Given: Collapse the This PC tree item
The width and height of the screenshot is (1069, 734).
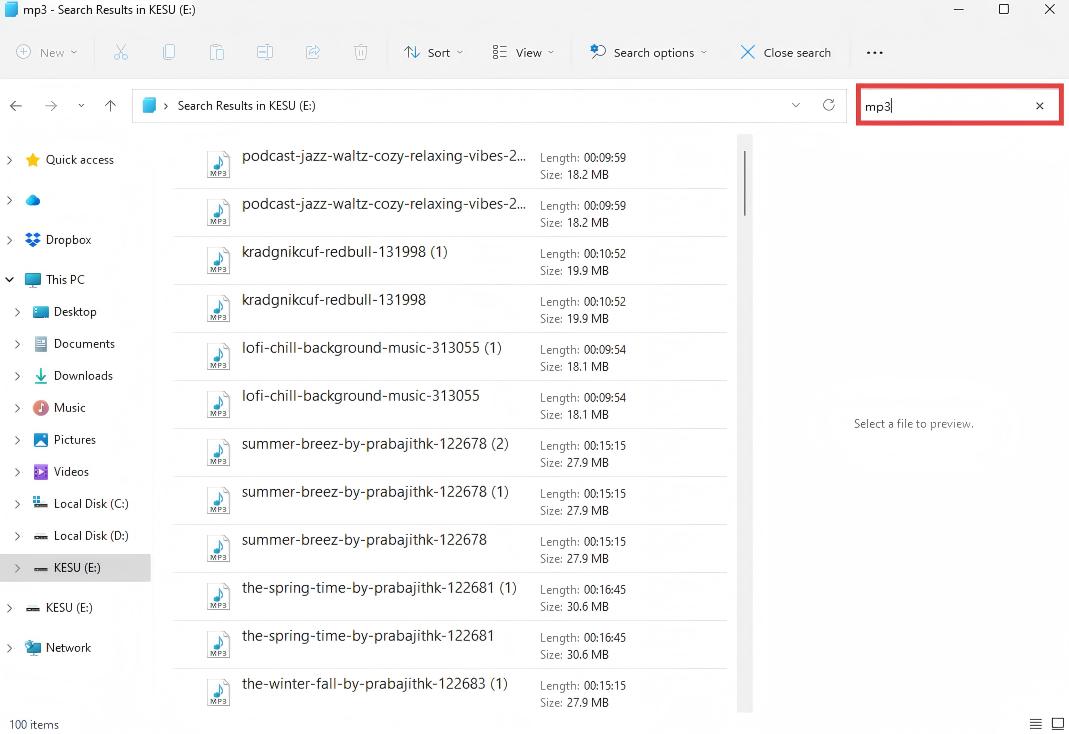Looking at the screenshot, I should (x=8, y=279).
